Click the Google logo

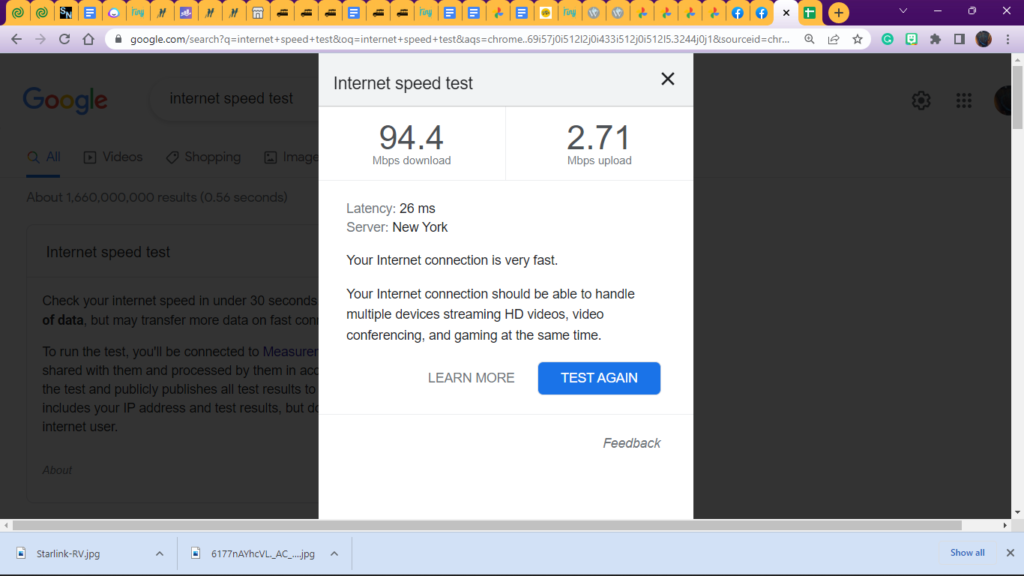(65, 100)
